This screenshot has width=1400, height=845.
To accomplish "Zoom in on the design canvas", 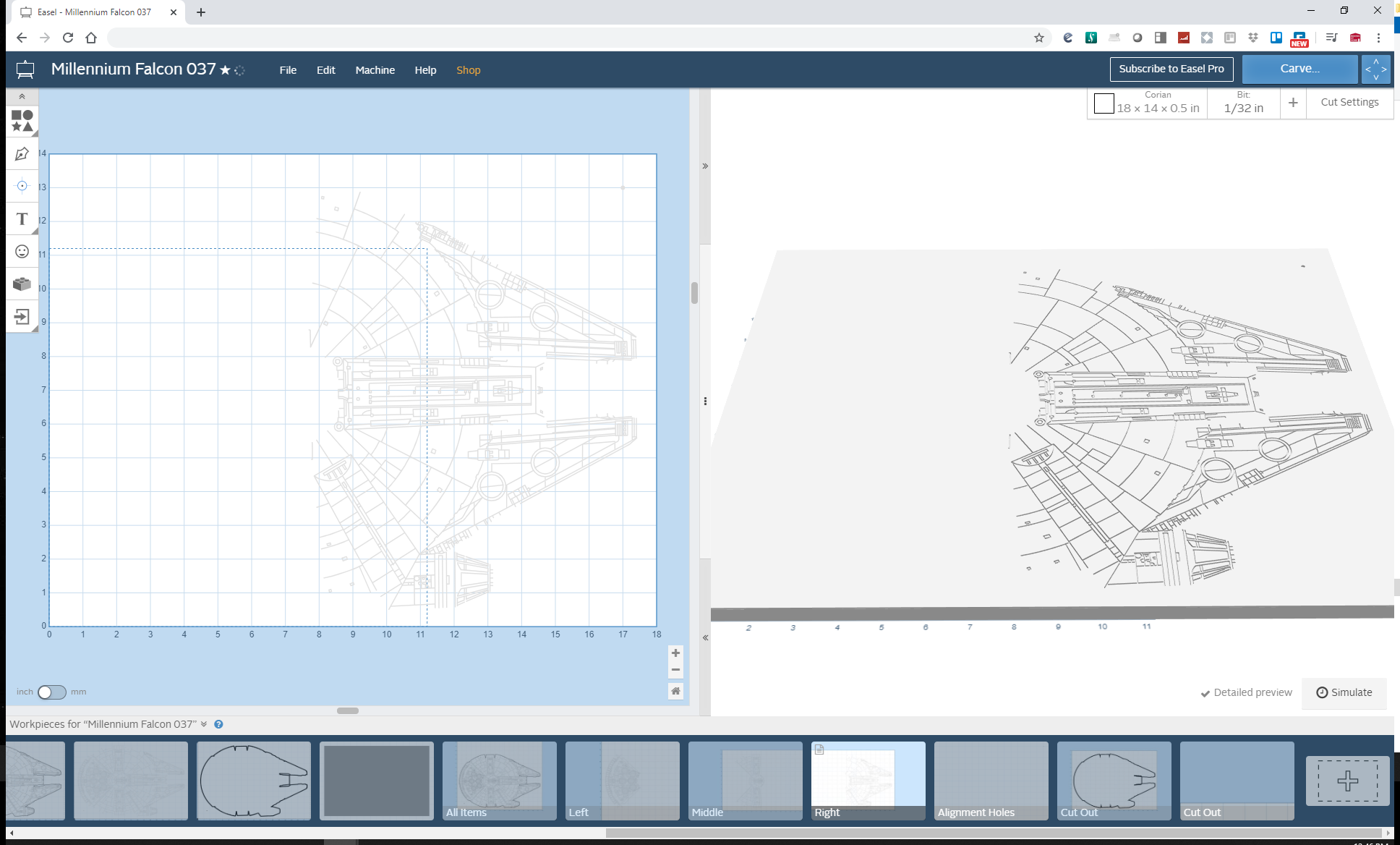I will 675,653.
